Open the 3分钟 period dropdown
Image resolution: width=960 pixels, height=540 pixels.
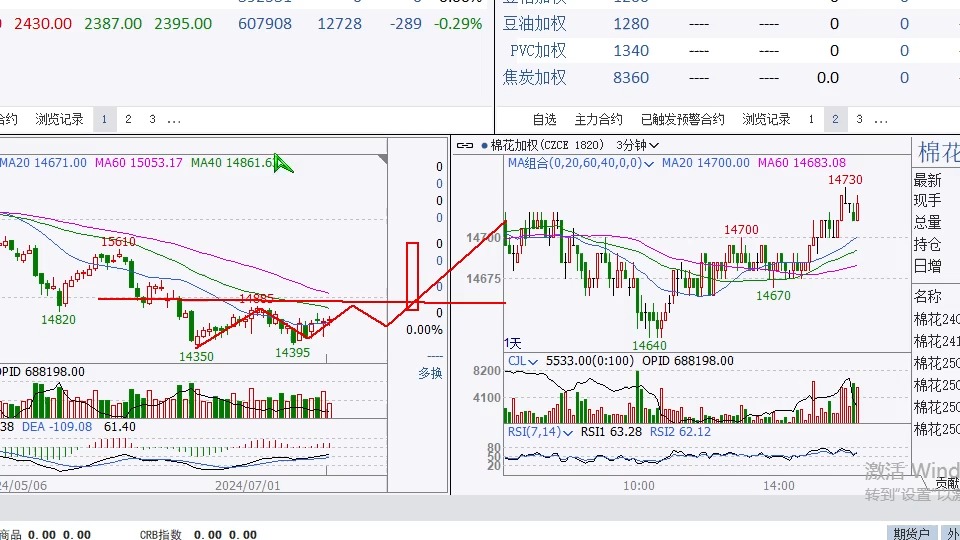click(637, 145)
